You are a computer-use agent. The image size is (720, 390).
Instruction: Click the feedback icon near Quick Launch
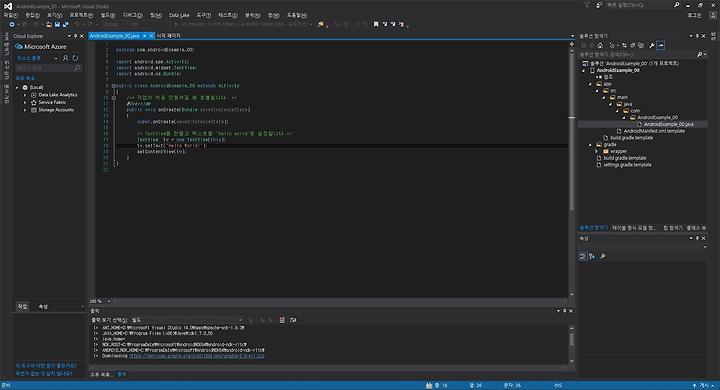click(x=599, y=5)
